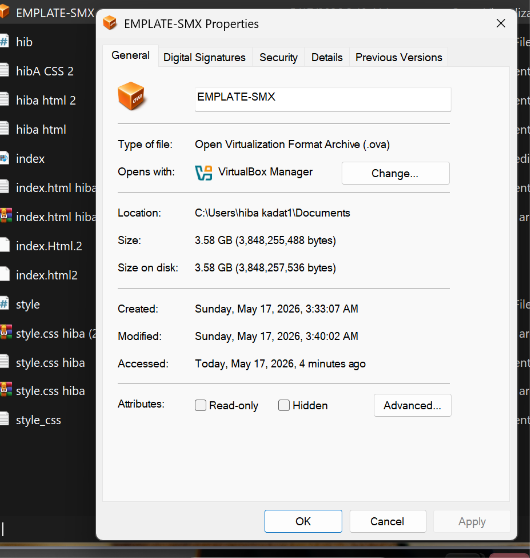The image size is (530, 558).
Task: Click the Modified date ending 3:40:02 AM
Action: click(x=277, y=336)
